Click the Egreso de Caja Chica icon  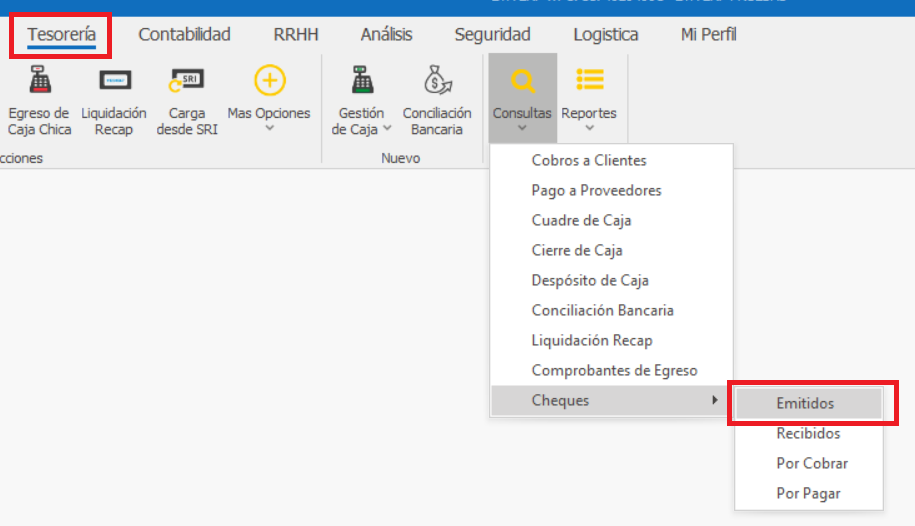click(x=40, y=80)
